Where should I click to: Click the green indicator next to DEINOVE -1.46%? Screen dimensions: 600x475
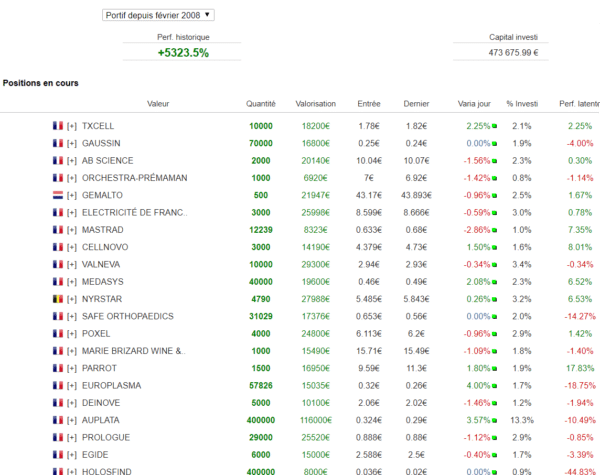tap(494, 403)
